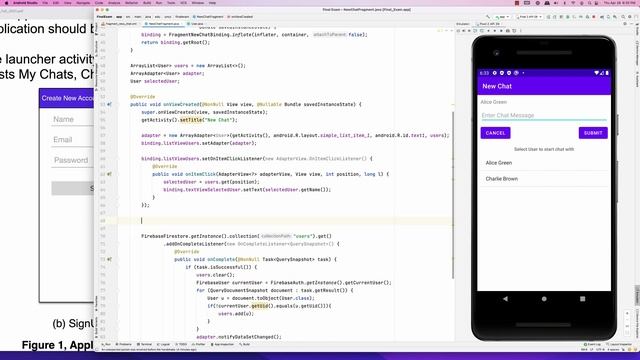Screen dimensions: 640x360
Task: Open the Navigate menu
Action: pos(83,2)
